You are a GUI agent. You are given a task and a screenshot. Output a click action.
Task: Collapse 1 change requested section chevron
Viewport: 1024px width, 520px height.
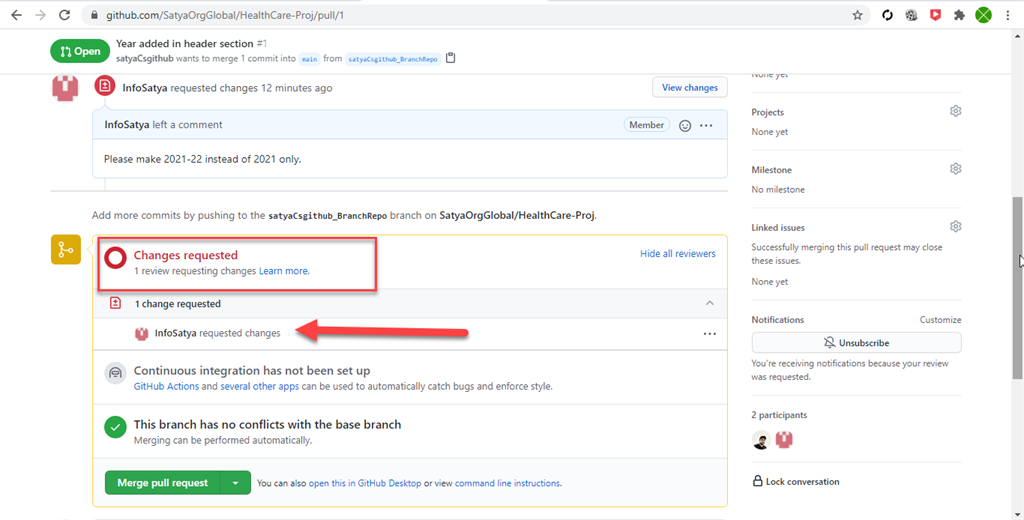click(710, 303)
